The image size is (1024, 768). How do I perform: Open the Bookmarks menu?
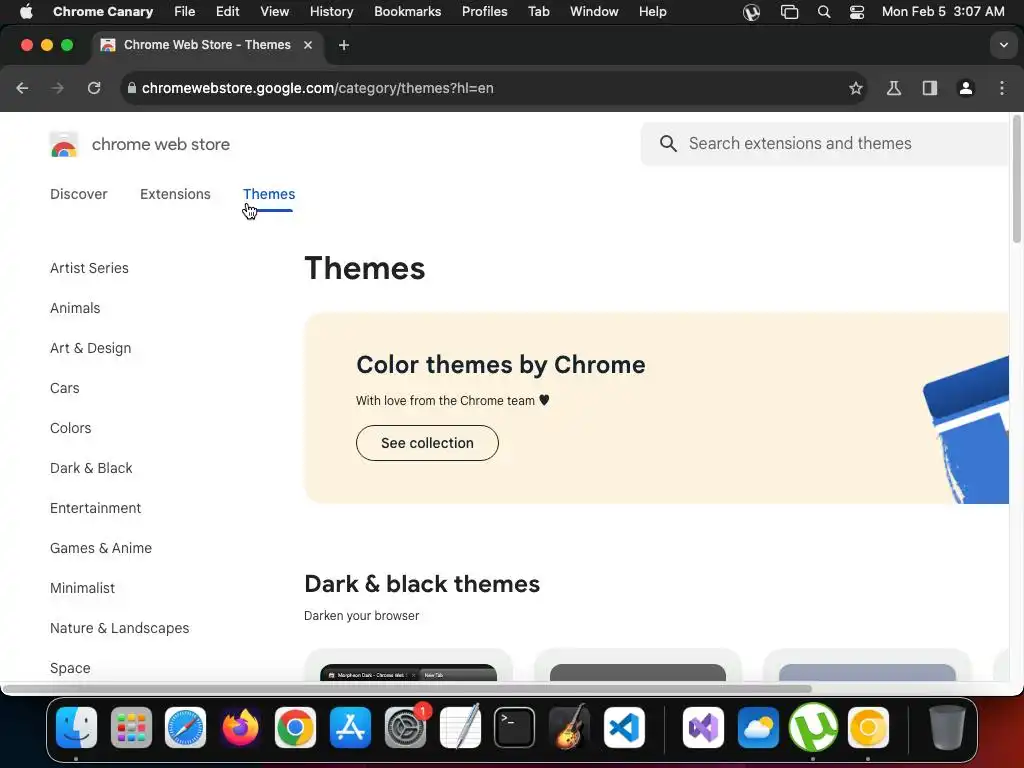point(408,11)
